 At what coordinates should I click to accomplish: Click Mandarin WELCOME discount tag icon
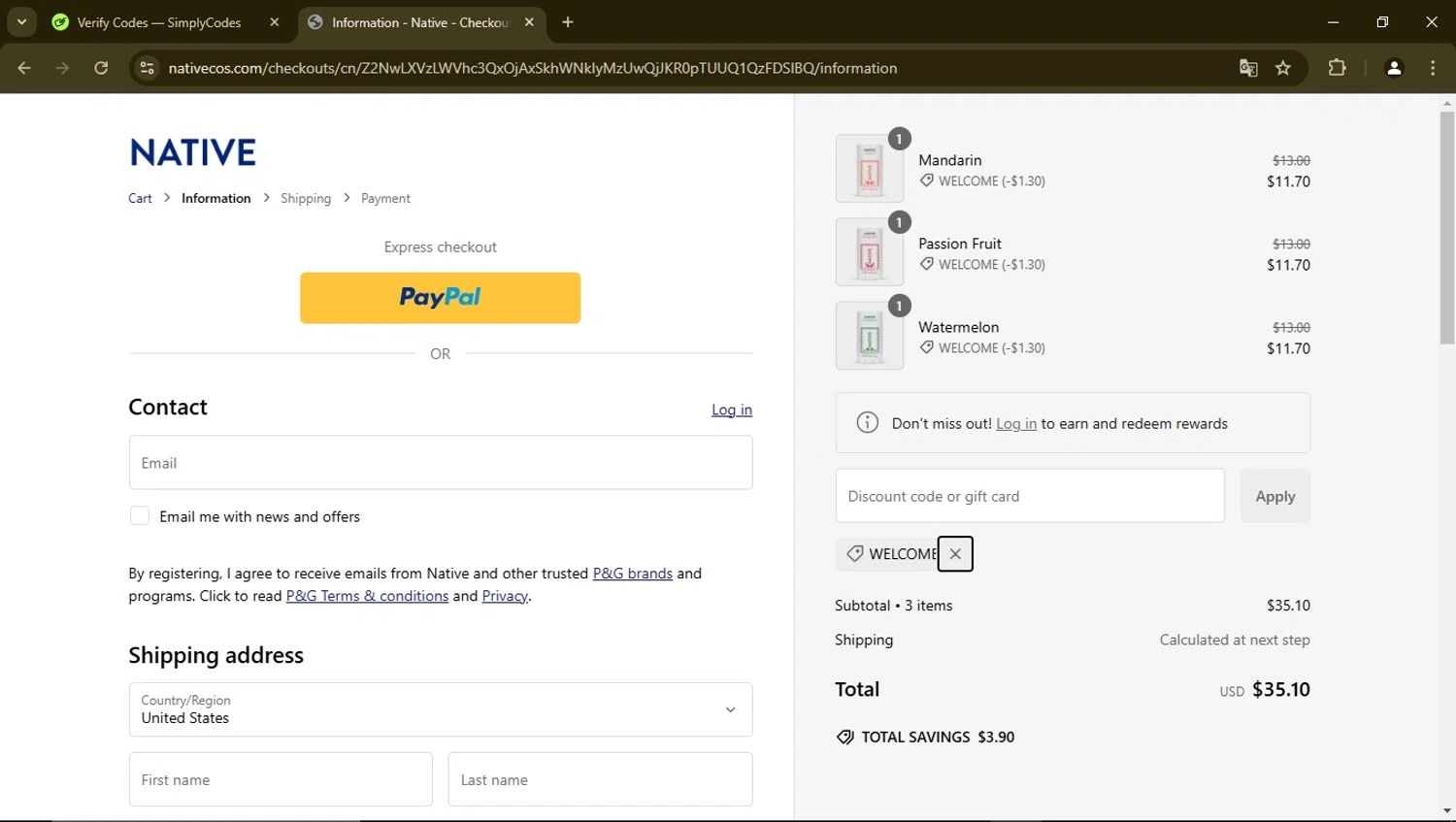pos(927,181)
